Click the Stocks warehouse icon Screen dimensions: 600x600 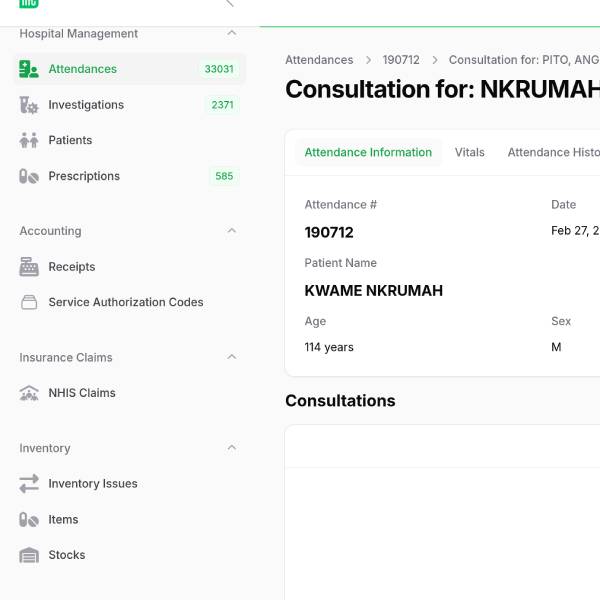tap(29, 555)
